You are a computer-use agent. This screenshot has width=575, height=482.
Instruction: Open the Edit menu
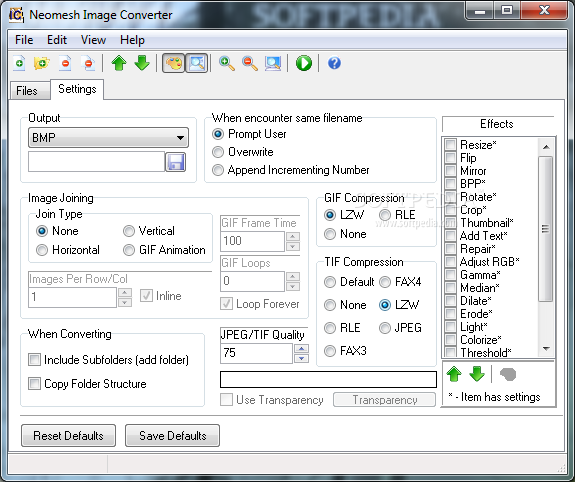click(x=57, y=40)
